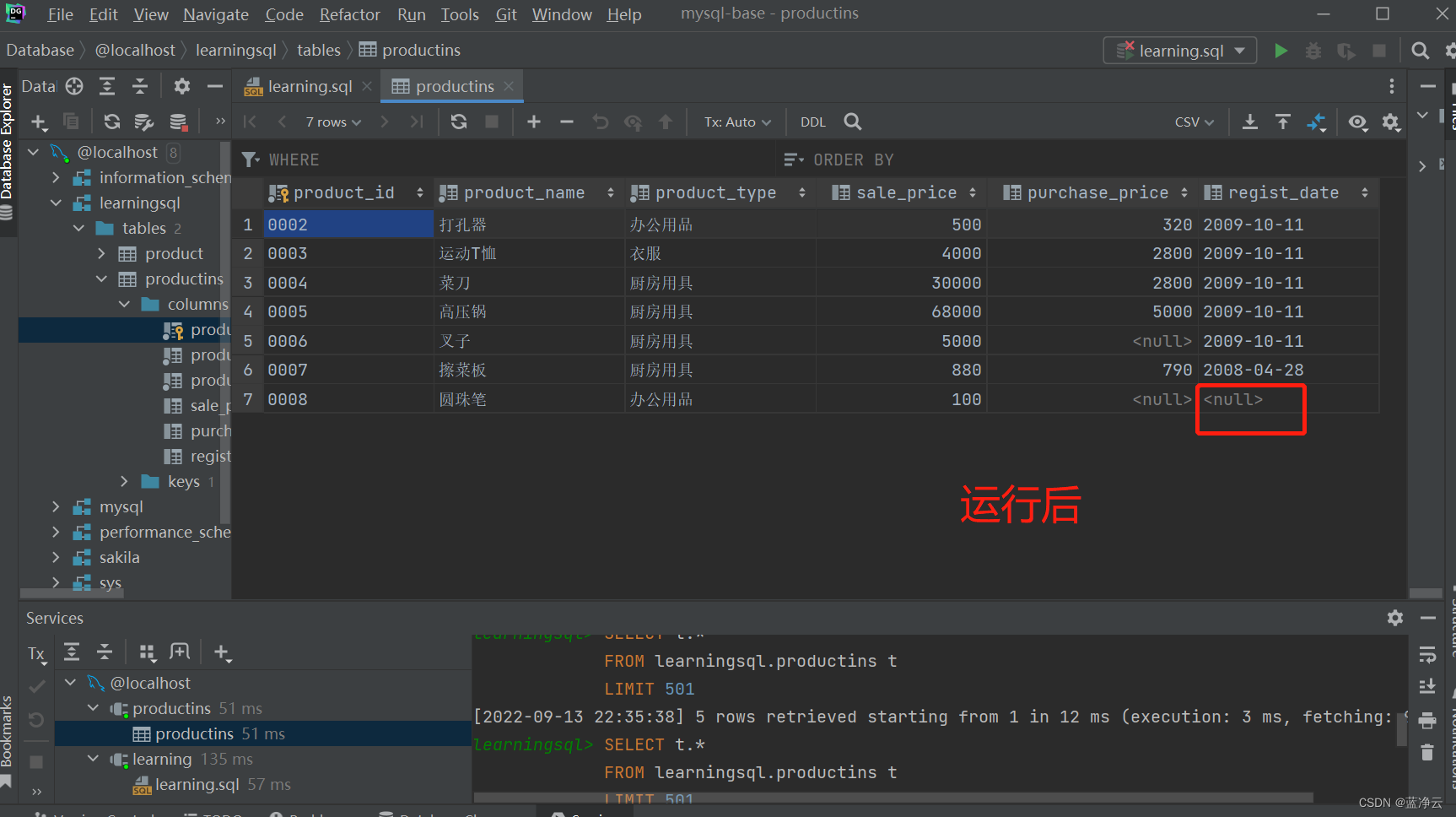Open the Git menu
1456x817 pixels.
(506, 14)
